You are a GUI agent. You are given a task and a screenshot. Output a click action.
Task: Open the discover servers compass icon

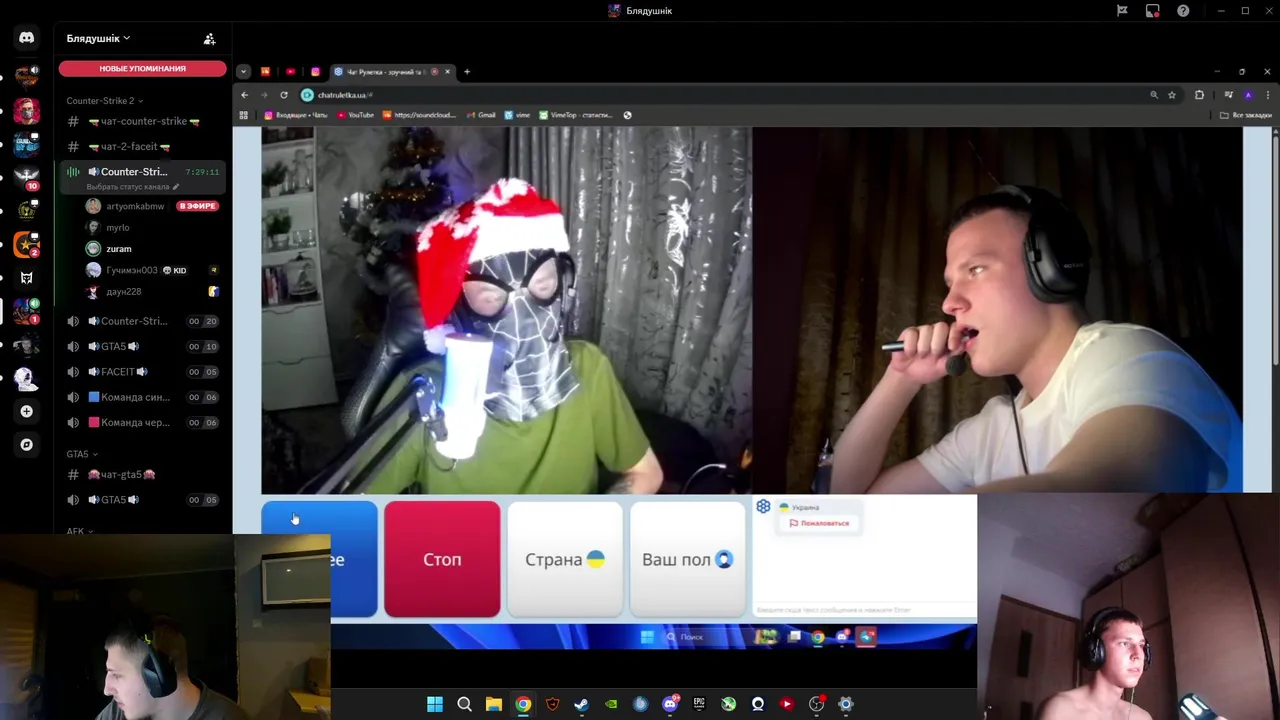tap(27, 445)
